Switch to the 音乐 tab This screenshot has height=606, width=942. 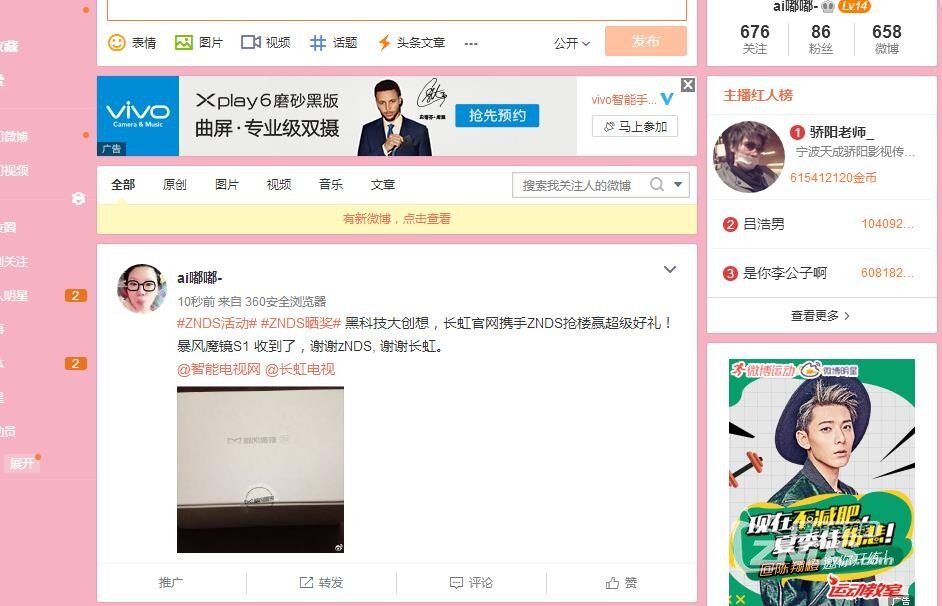point(331,184)
